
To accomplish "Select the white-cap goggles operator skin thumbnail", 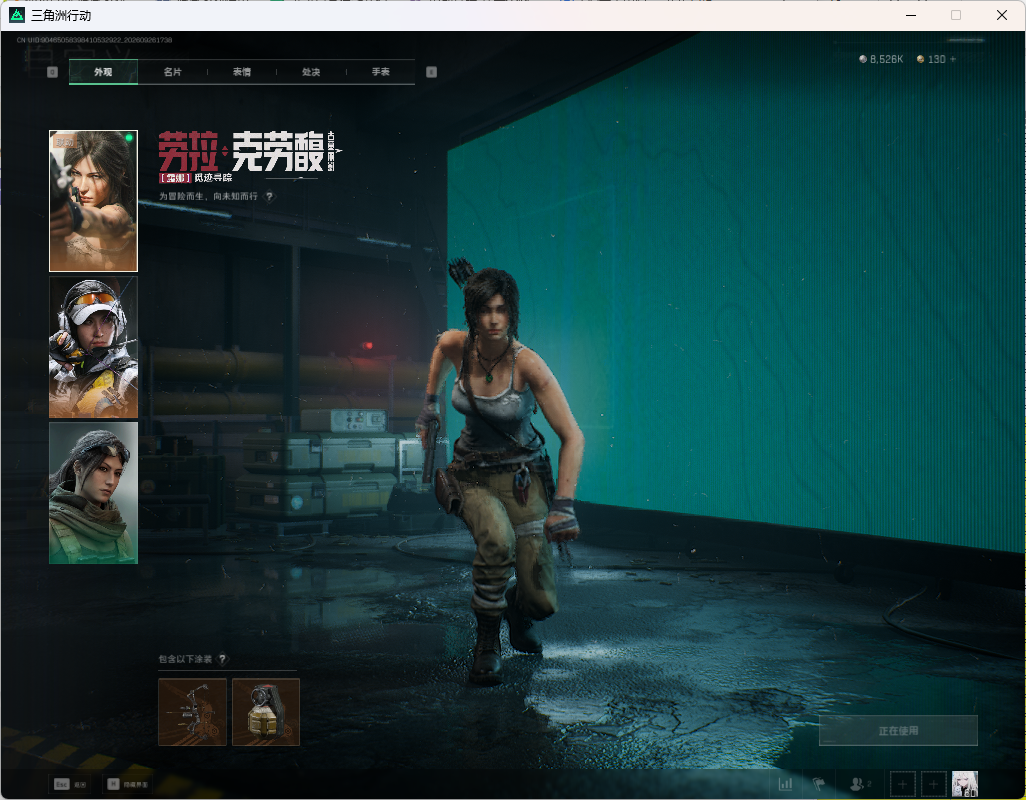I will tap(94, 347).
